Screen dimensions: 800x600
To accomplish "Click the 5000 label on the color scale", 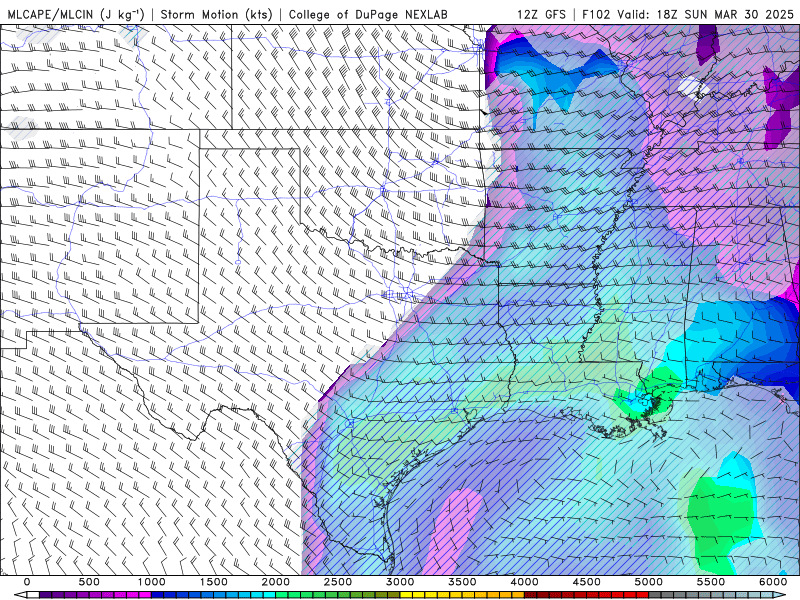I will 649,582.
